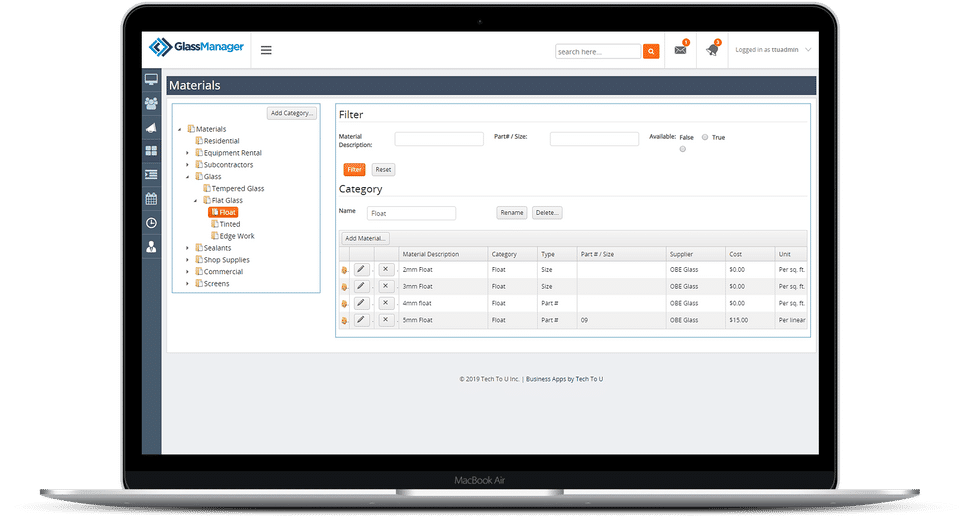Focus the Part# / Size filter field
960x516 pixels.
[594, 139]
